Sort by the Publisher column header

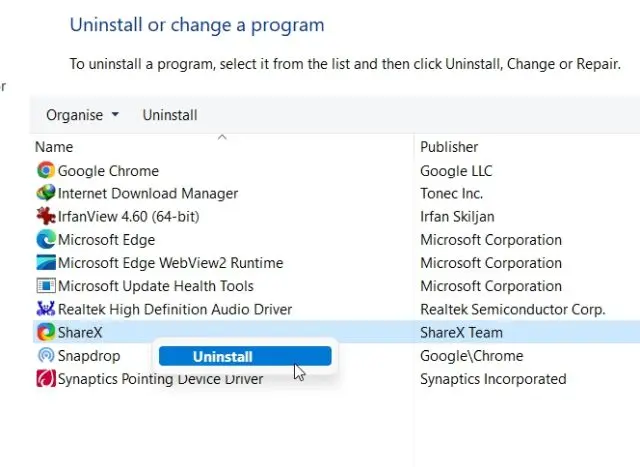tap(449, 147)
